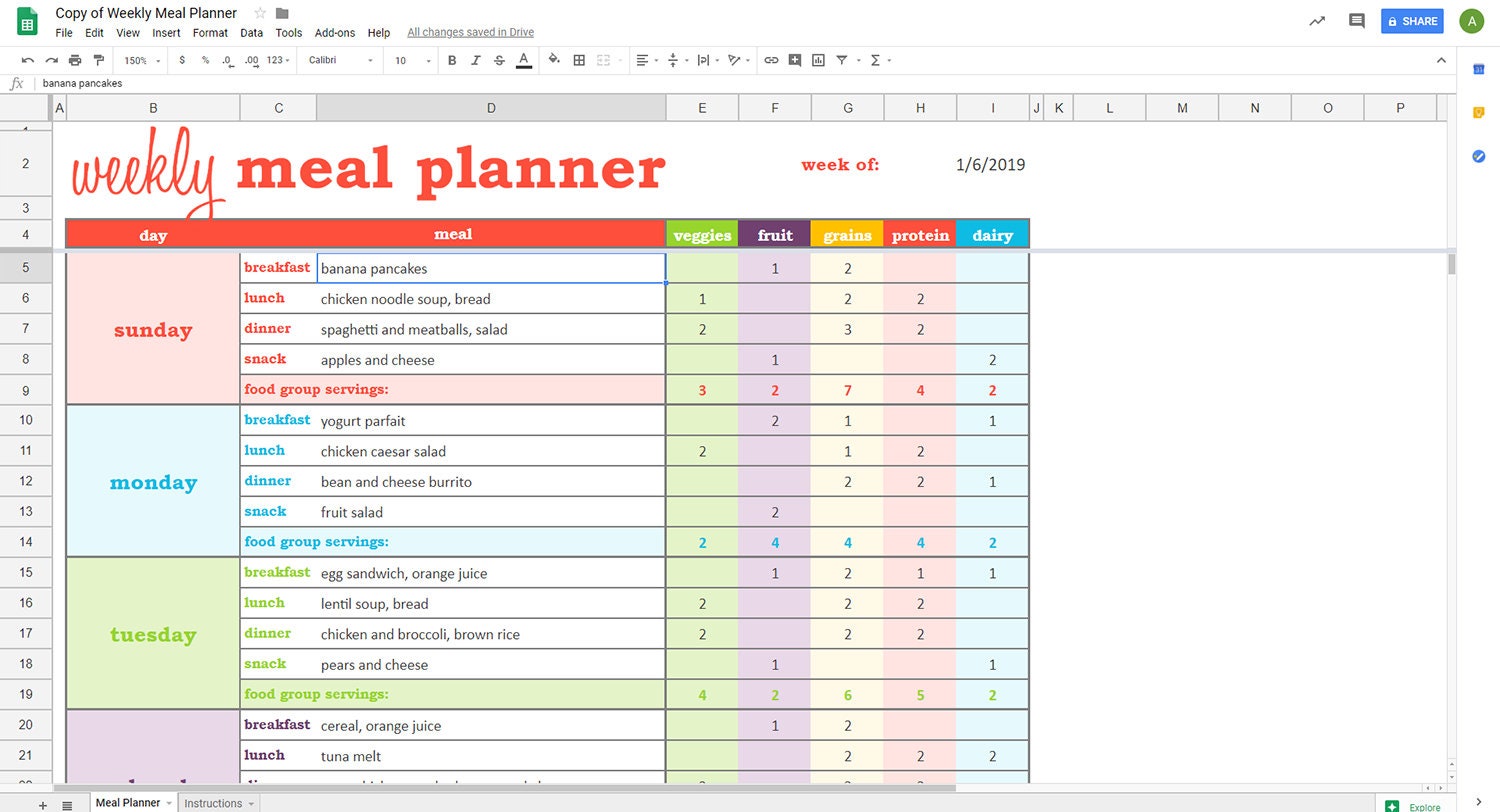Toggle strikethrough formatting
The width and height of the screenshot is (1500, 812).
click(x=498, y=60)
